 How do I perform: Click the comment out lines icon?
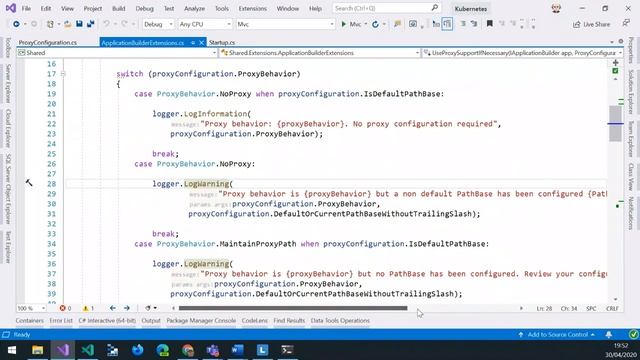(x=463, y=24)
